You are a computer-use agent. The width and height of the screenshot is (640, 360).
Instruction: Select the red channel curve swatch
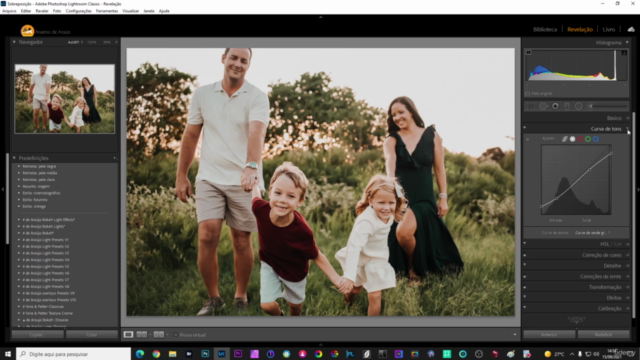tap(580, 139)
